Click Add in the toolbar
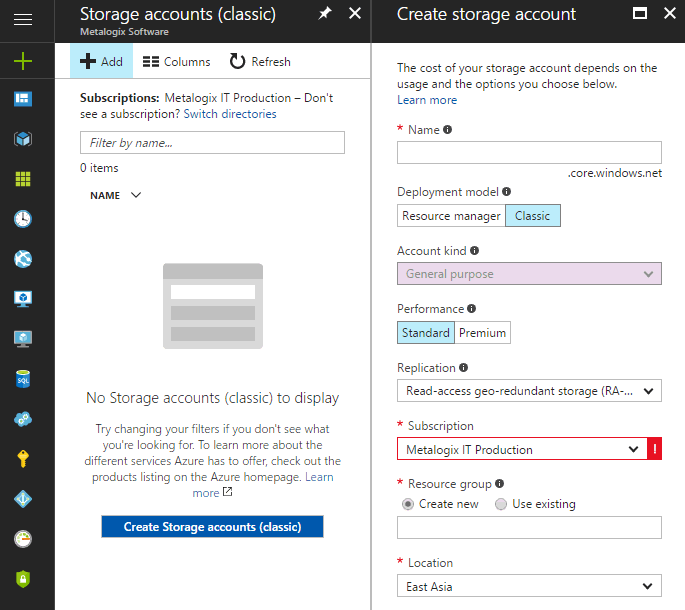This screenshot has width=685, height=610. (101, 61)
